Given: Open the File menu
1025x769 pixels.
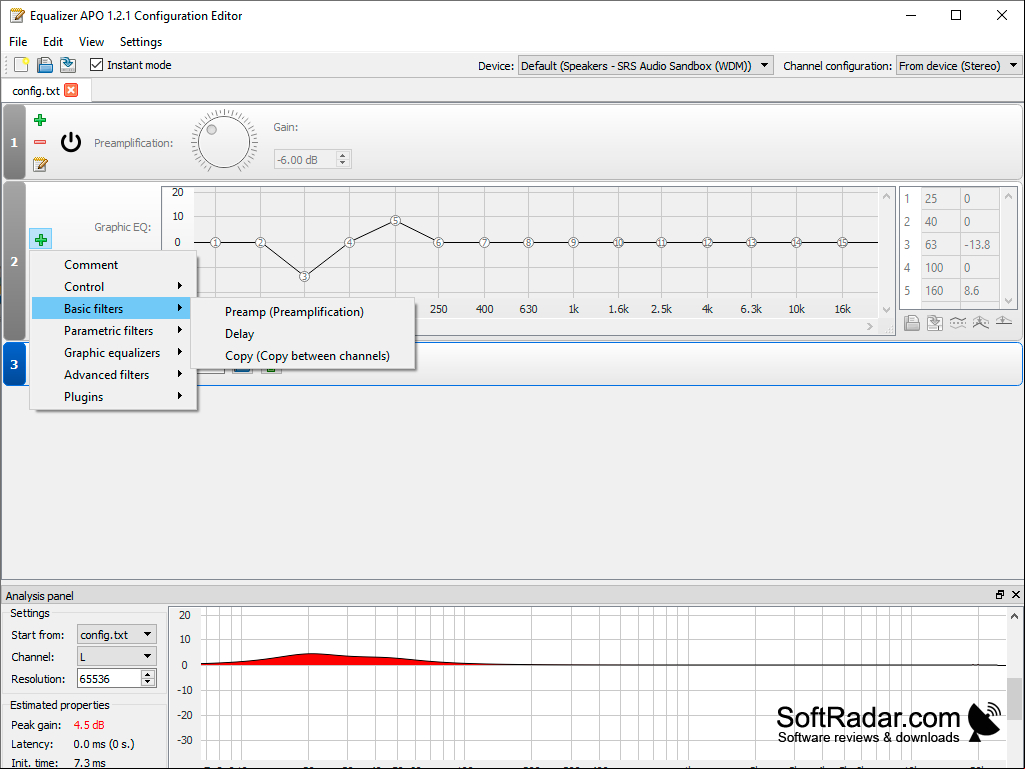Looking at the screenshot, I should tap(18, 42).
